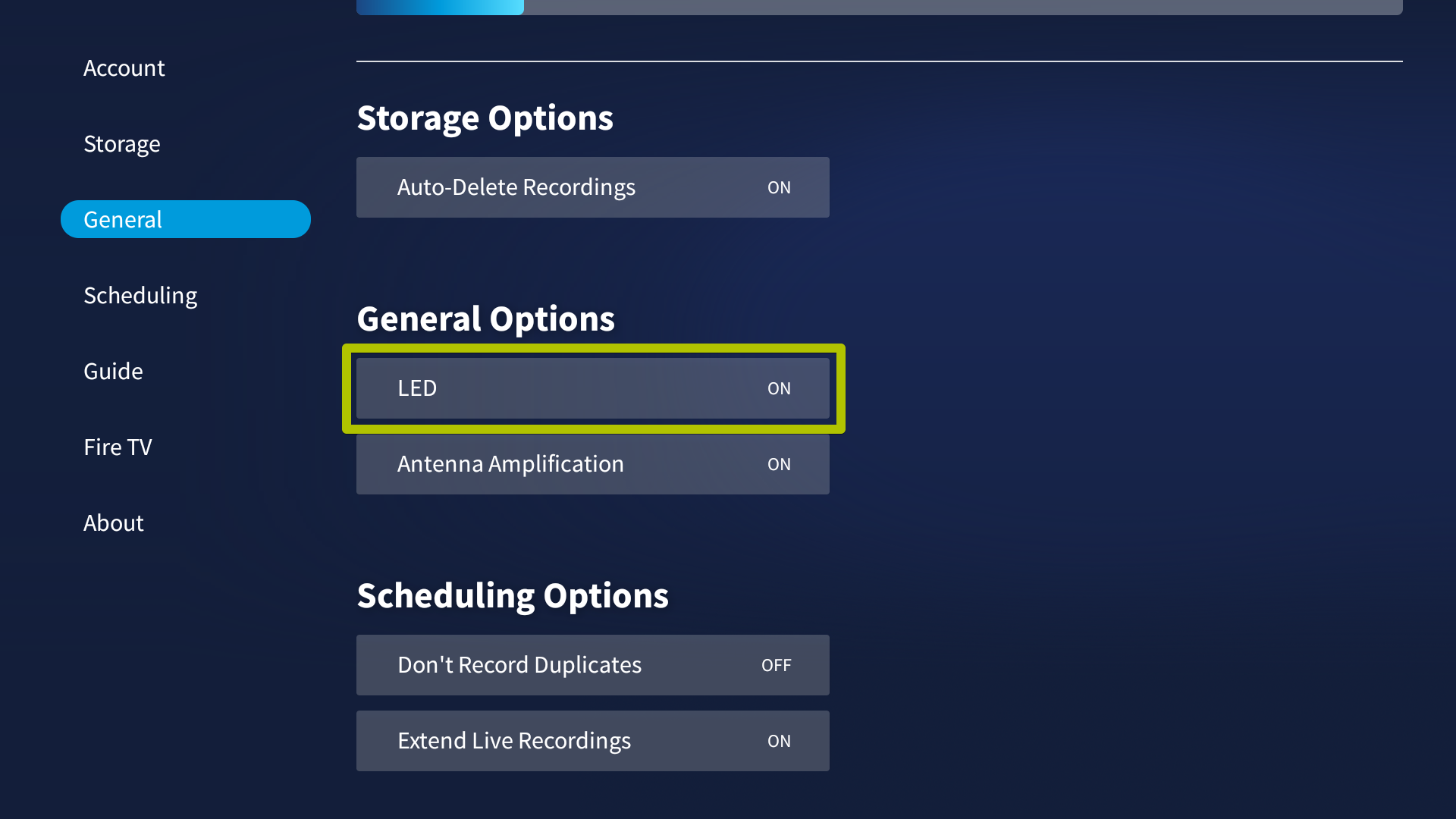
Task: Click the OFF status of Don't Record Duplicates
Action: [x=776, y=665]
